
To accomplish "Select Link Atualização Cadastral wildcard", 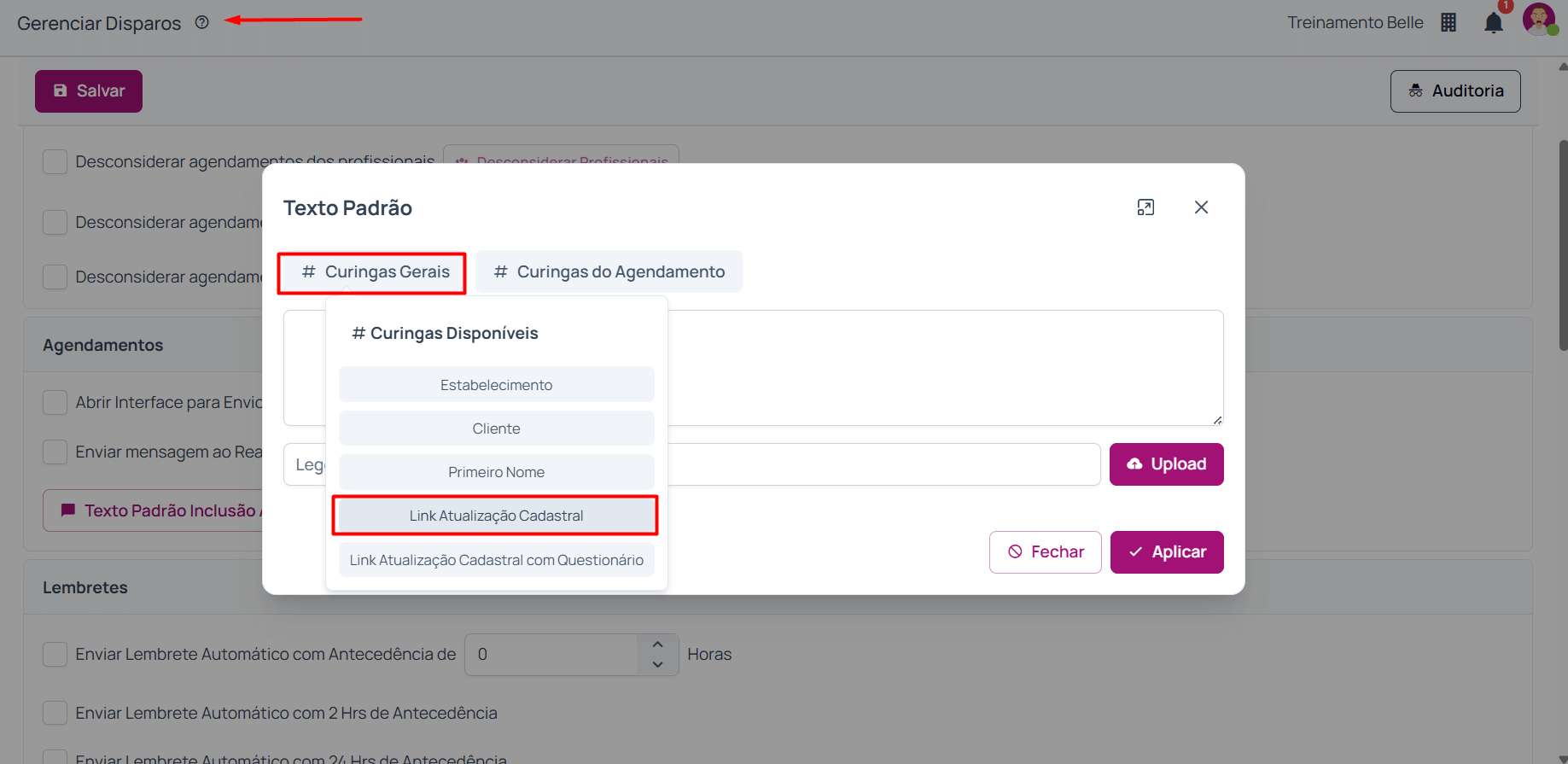I will 496,516.
